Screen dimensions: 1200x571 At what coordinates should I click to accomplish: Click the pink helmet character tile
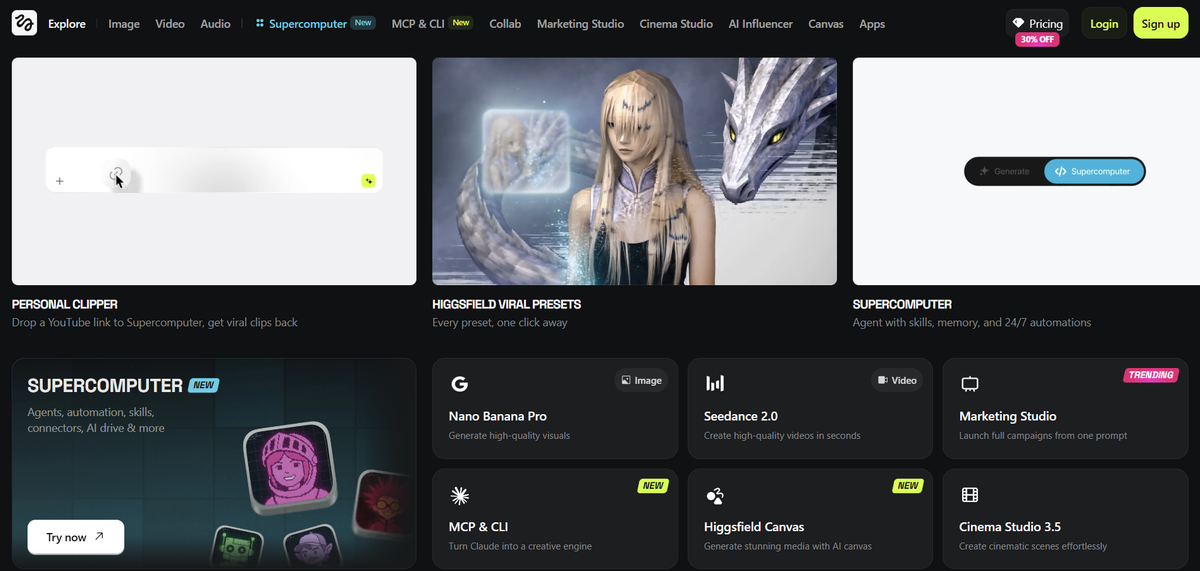pyautogui.click(x=291, y=467)
